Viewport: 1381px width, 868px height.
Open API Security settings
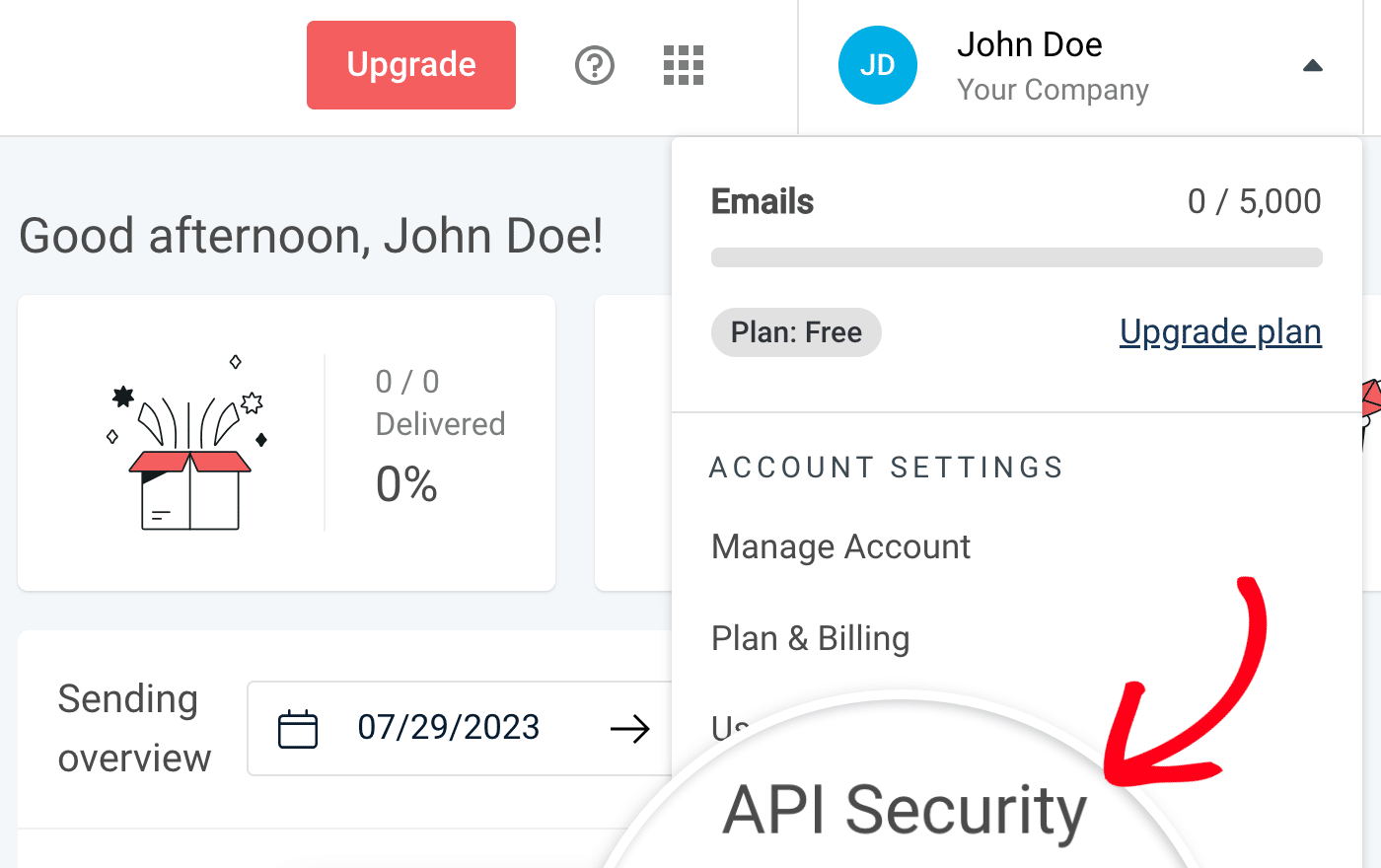[x=905, y=811]
